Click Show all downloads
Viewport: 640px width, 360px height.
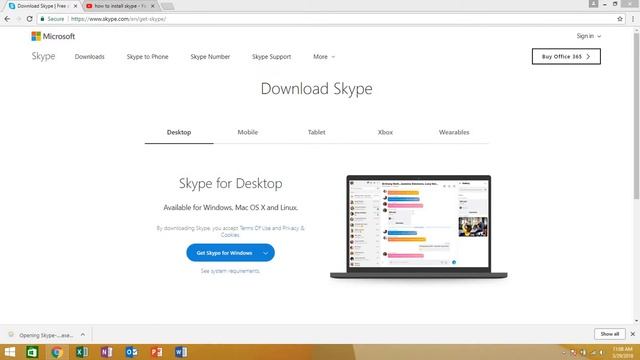(609, 334)
